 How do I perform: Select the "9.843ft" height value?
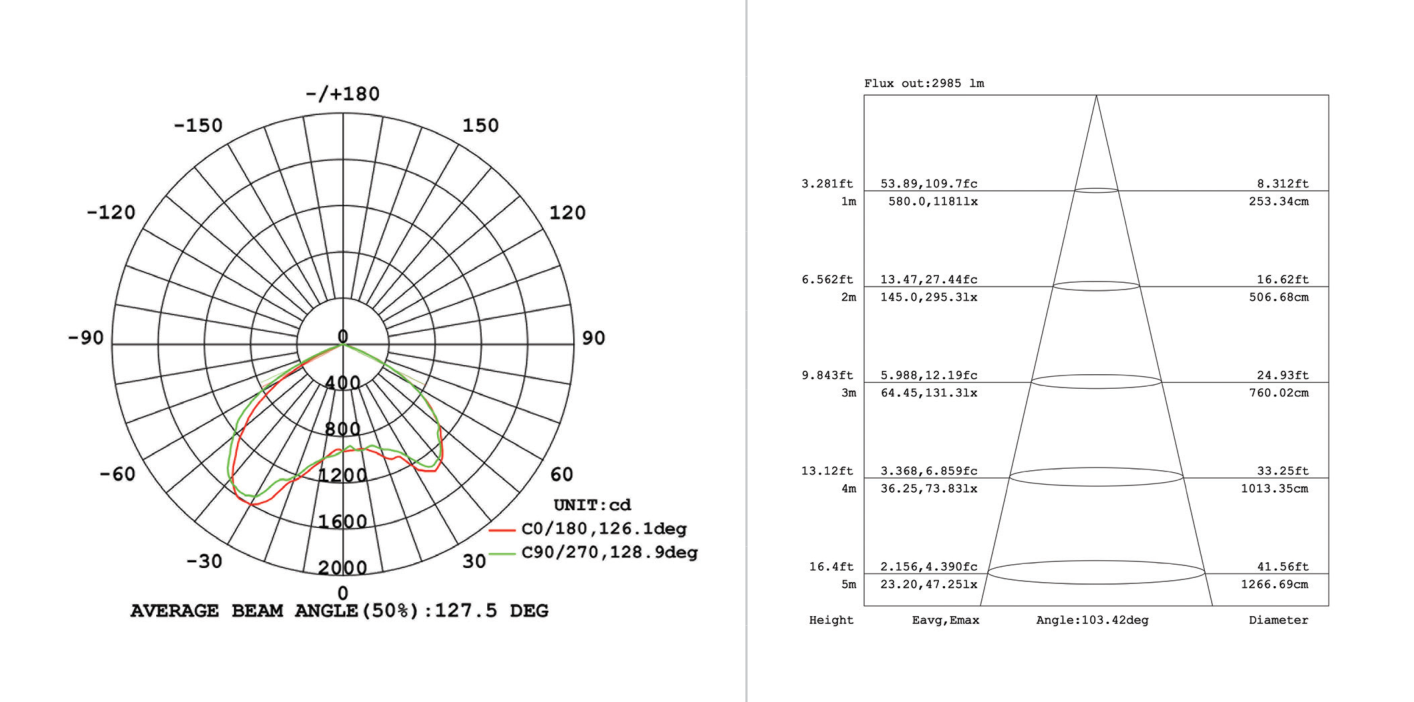click(x=828, y=376)
